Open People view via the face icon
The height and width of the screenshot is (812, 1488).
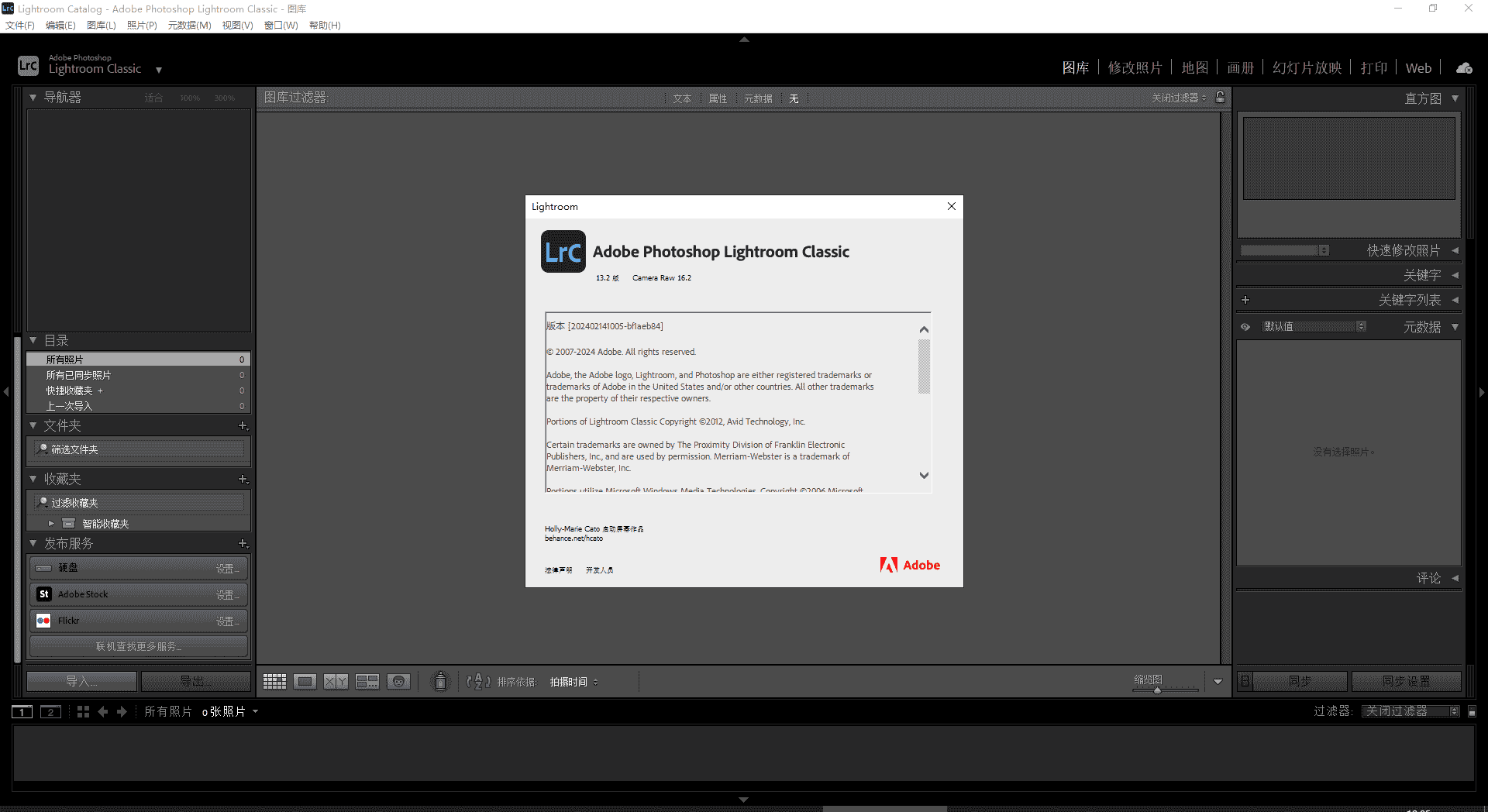coord(398,681)
